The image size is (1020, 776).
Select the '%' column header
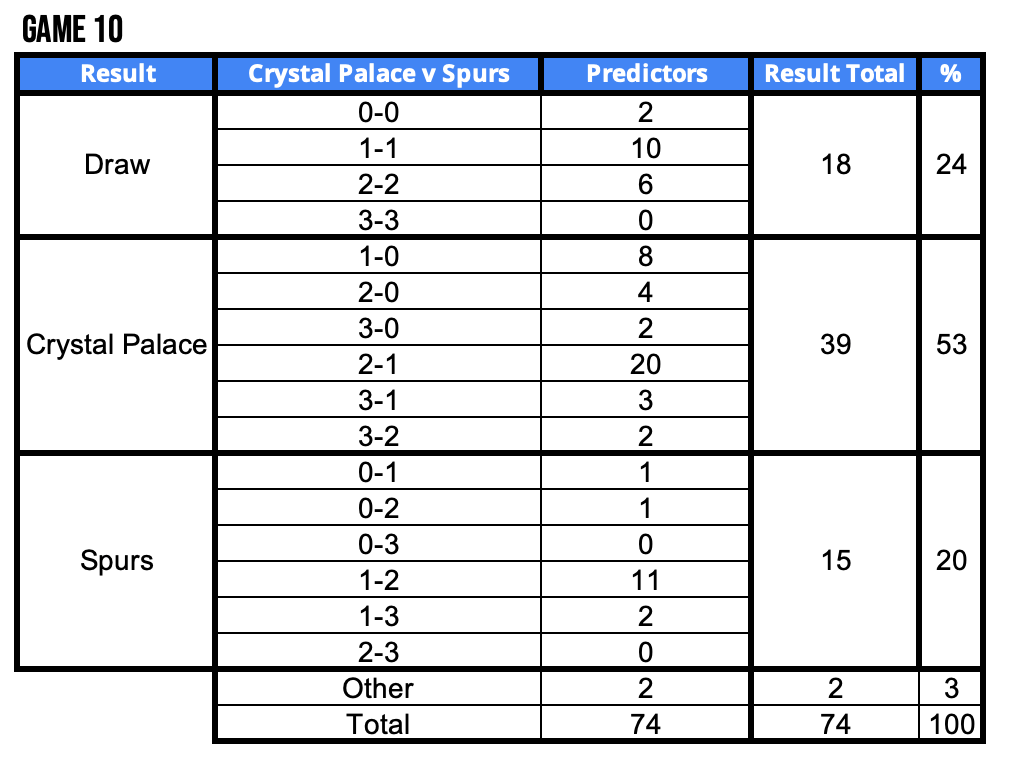coord(950,74)
